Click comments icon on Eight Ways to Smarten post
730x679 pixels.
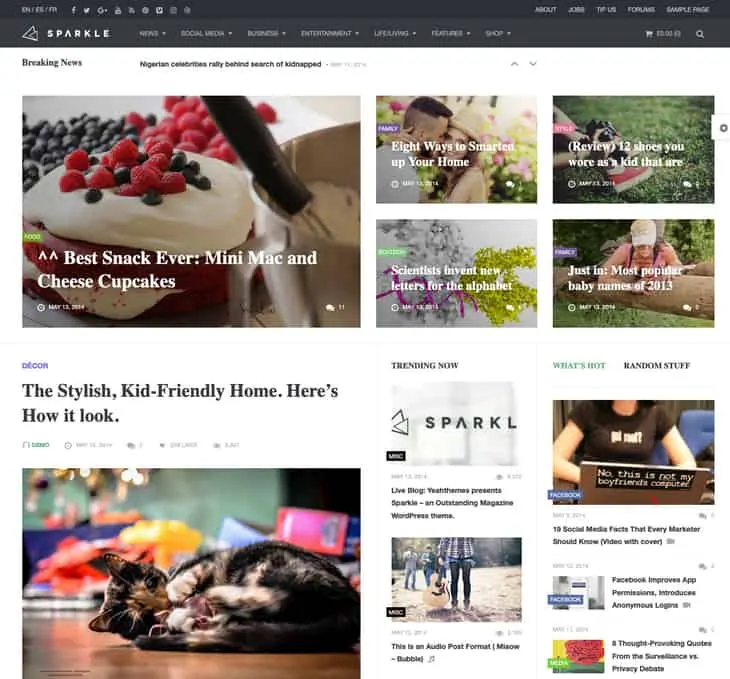pos(510,184)
